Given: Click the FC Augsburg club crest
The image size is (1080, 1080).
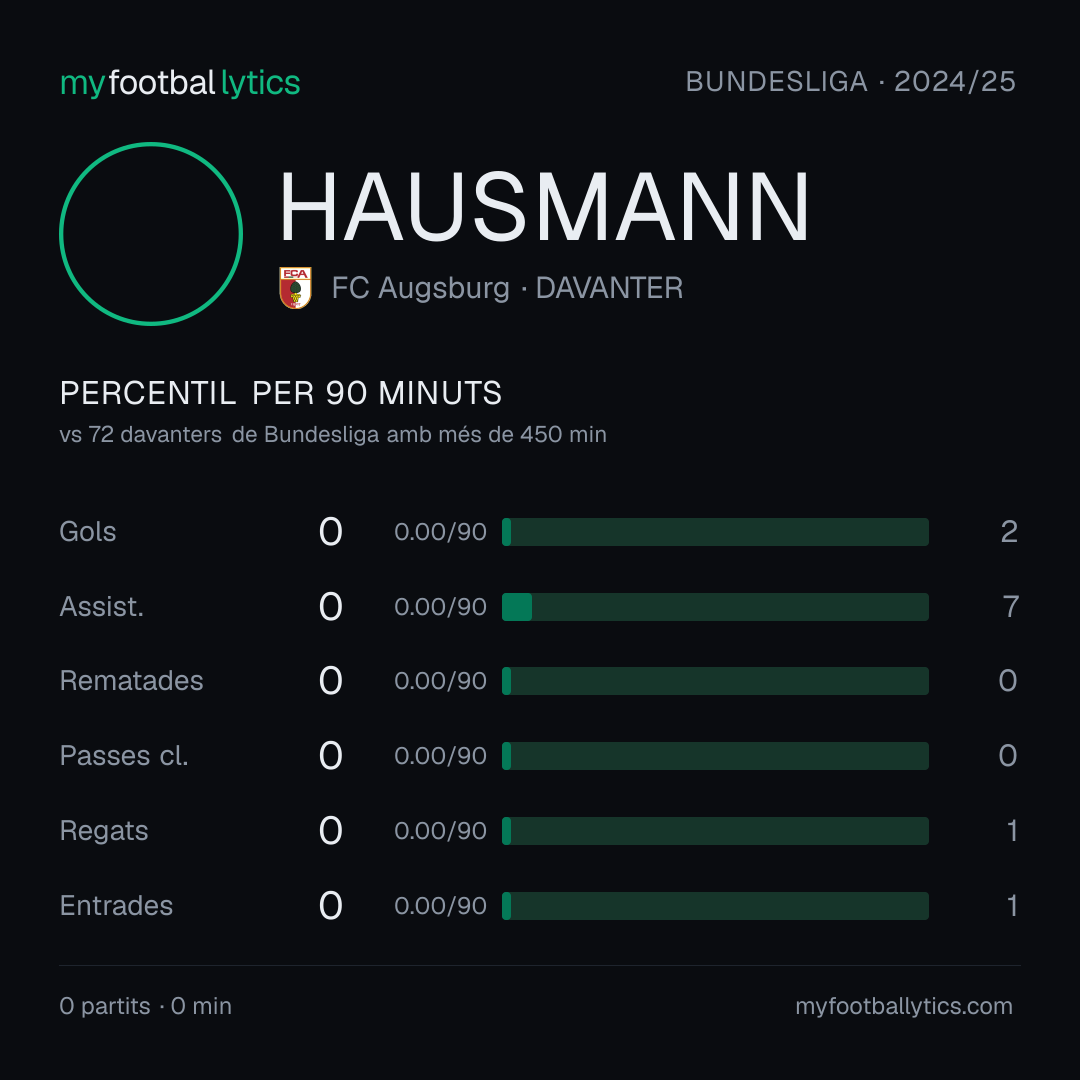Looking at the screenshot, I should 295,288.
